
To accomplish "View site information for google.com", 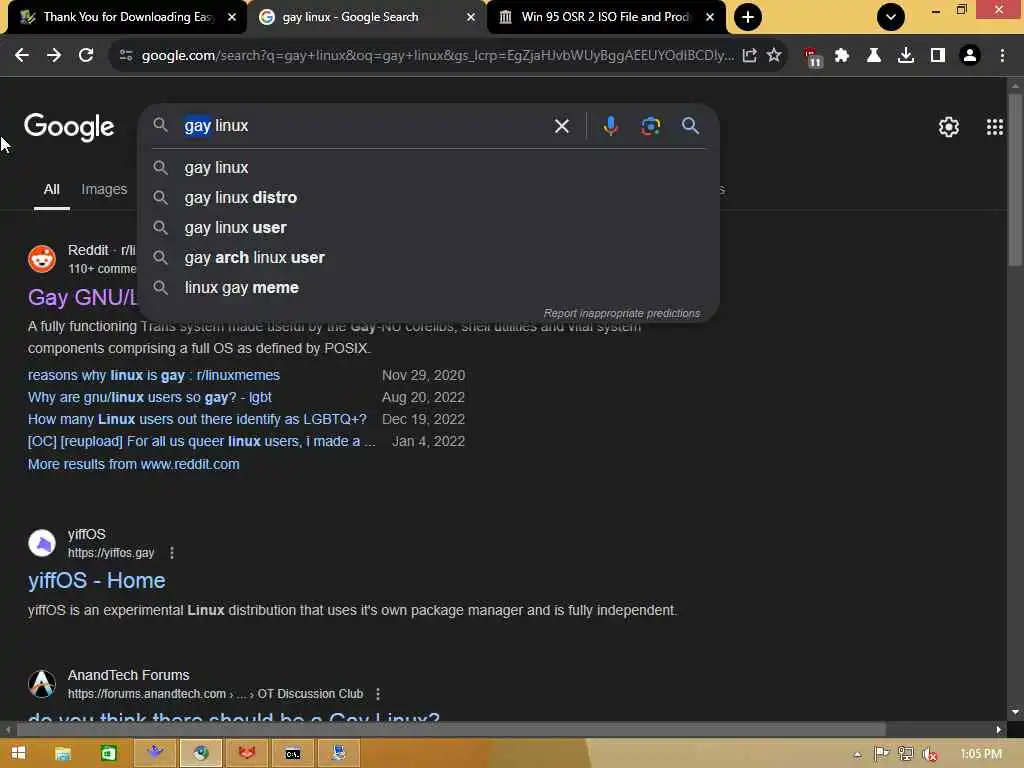I will (126, 56).
